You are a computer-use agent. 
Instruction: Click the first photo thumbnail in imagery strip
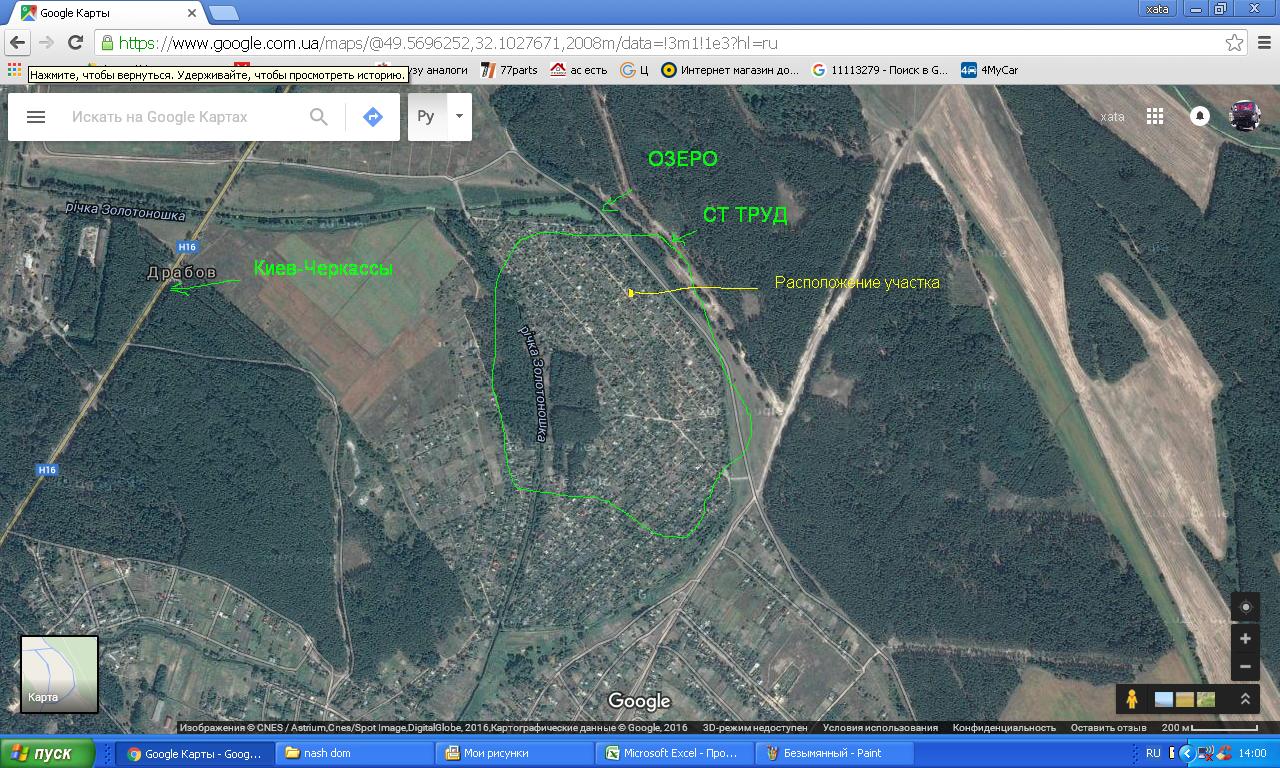point(1164,699)
